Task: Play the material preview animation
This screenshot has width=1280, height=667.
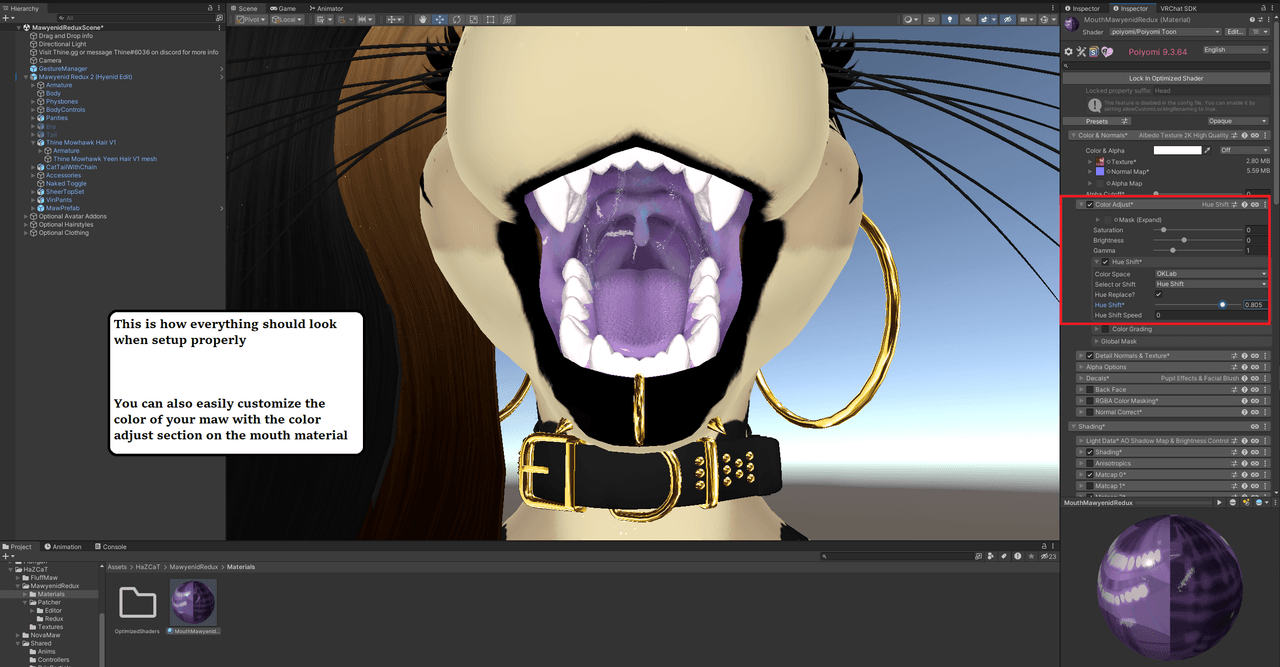Action: pos(1219,503)
